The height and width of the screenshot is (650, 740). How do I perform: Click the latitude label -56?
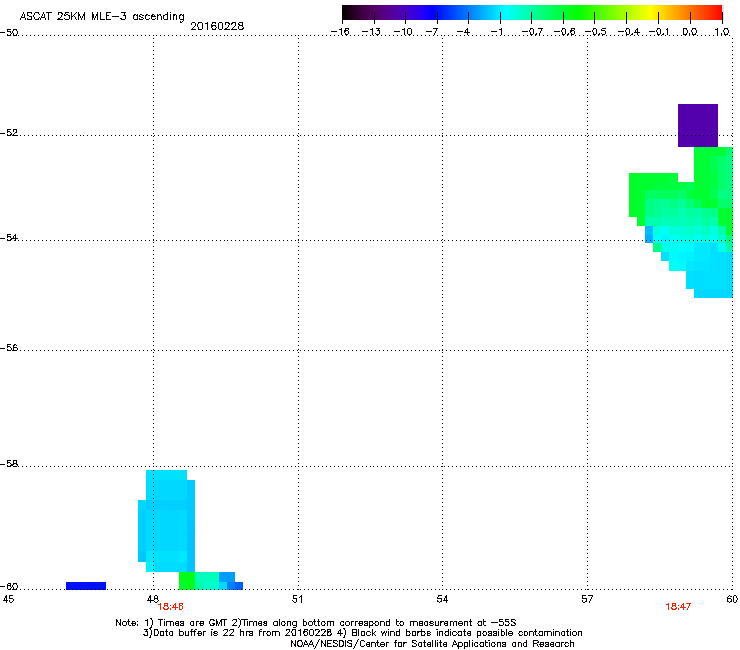point(9,348)
